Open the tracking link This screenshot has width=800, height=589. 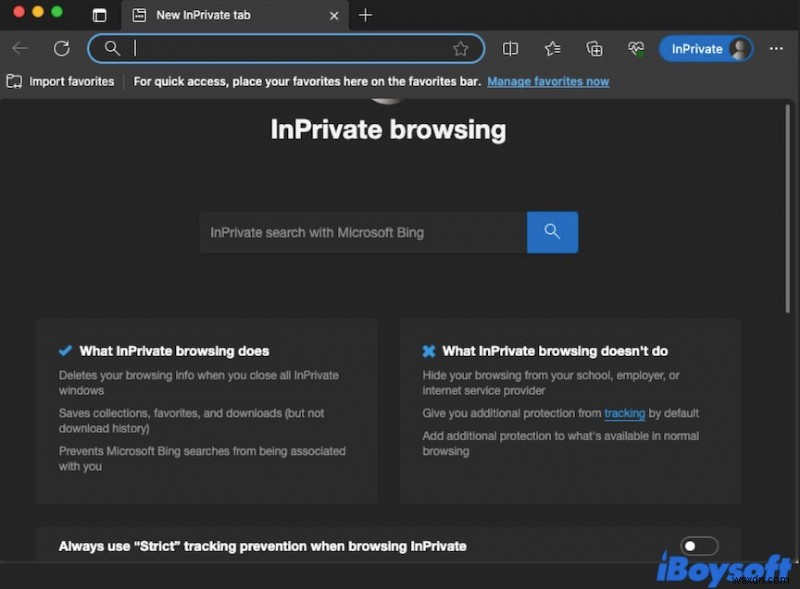tap(624, 413)
